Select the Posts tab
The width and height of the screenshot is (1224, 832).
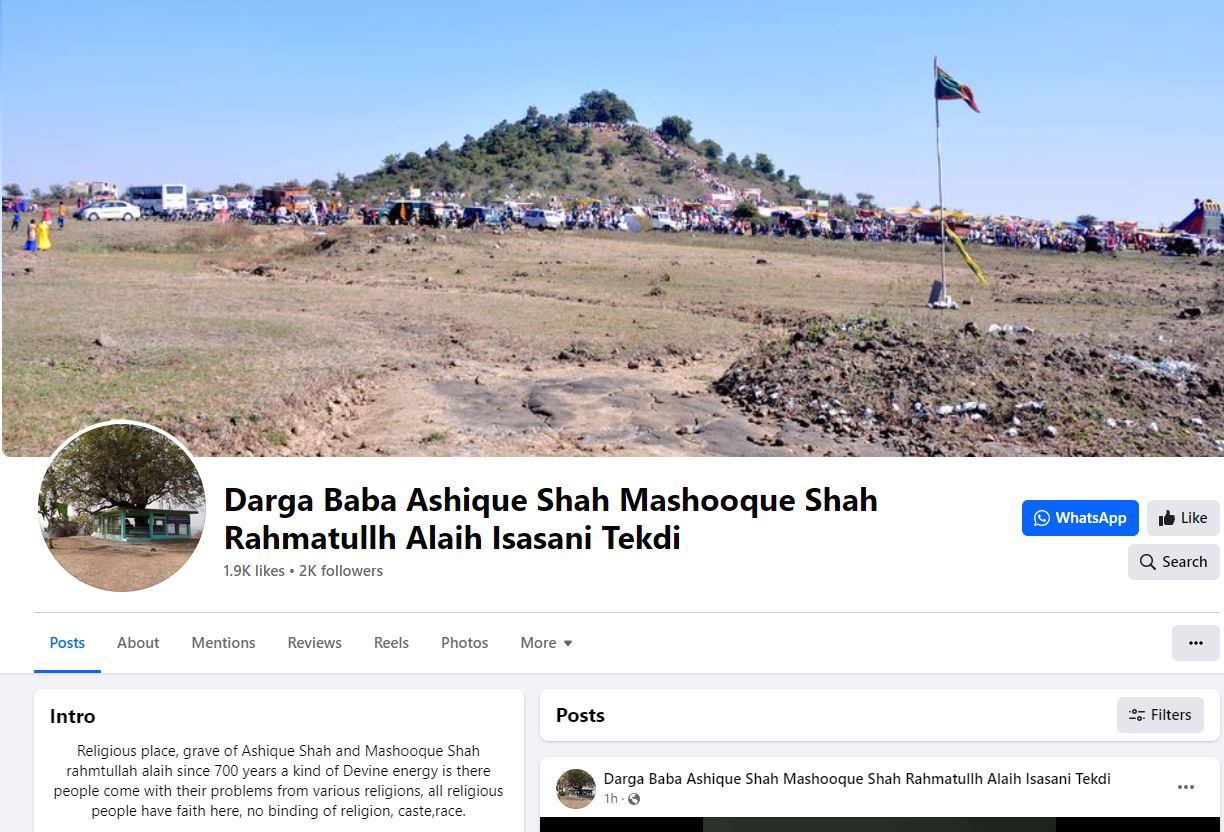[67, 643]
